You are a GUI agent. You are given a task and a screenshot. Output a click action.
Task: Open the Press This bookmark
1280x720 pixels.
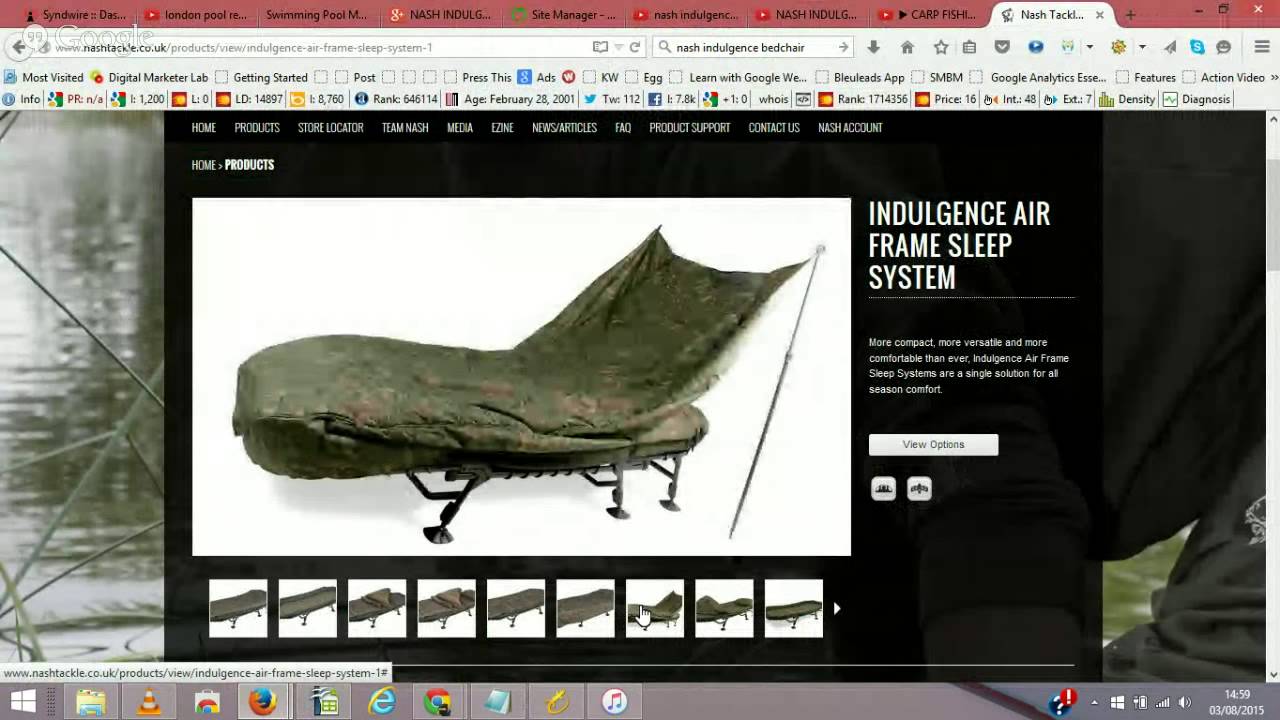(x=477, y=77)
